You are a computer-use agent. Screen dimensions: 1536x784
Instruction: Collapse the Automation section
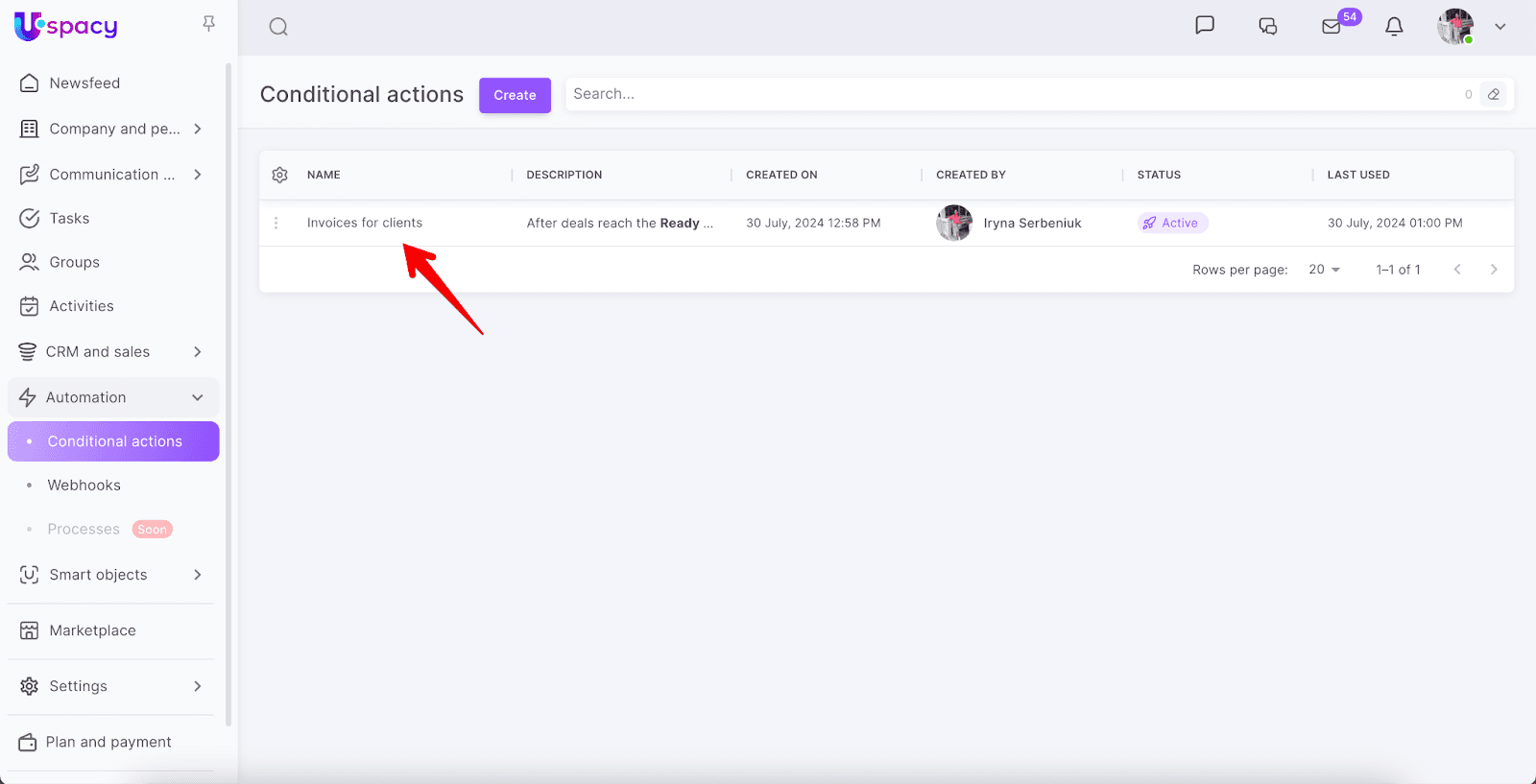point(197,397)
